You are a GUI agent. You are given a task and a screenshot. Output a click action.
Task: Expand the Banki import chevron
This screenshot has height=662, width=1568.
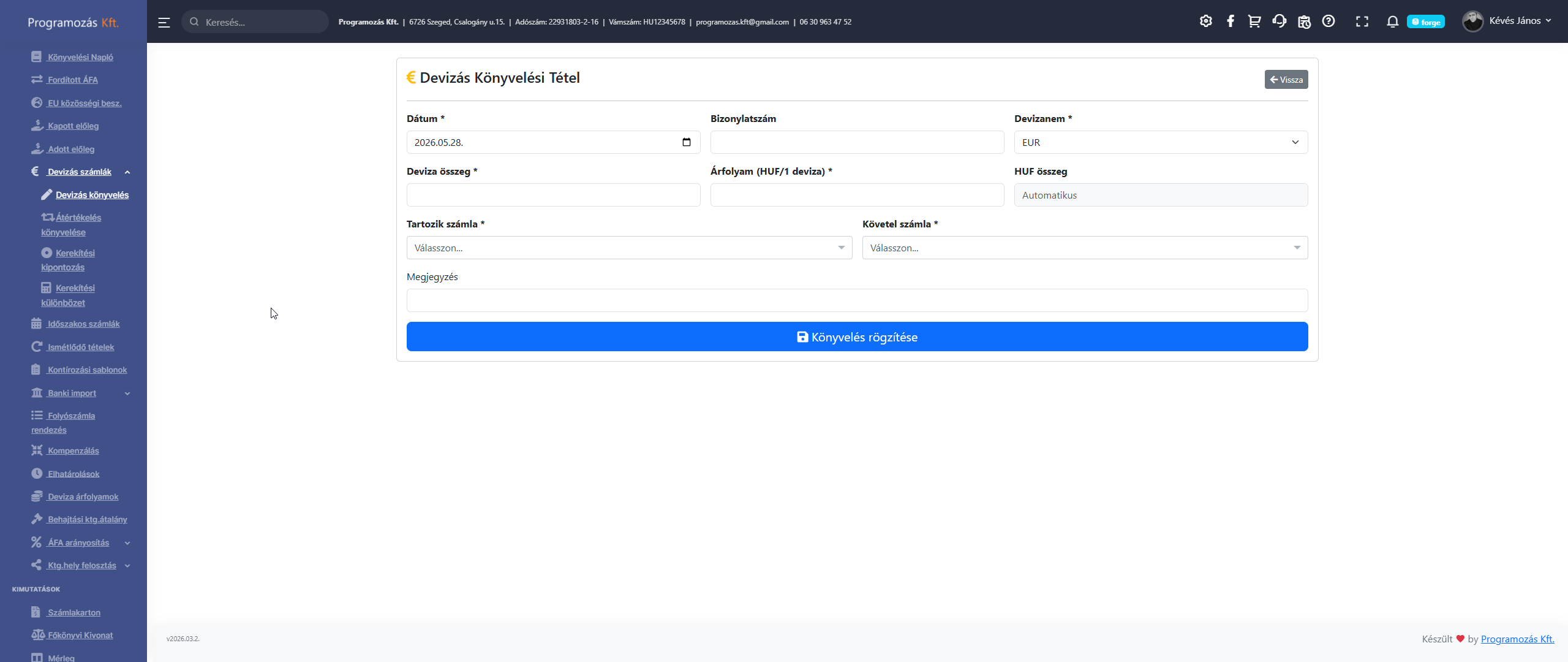(x=127, y=394)
